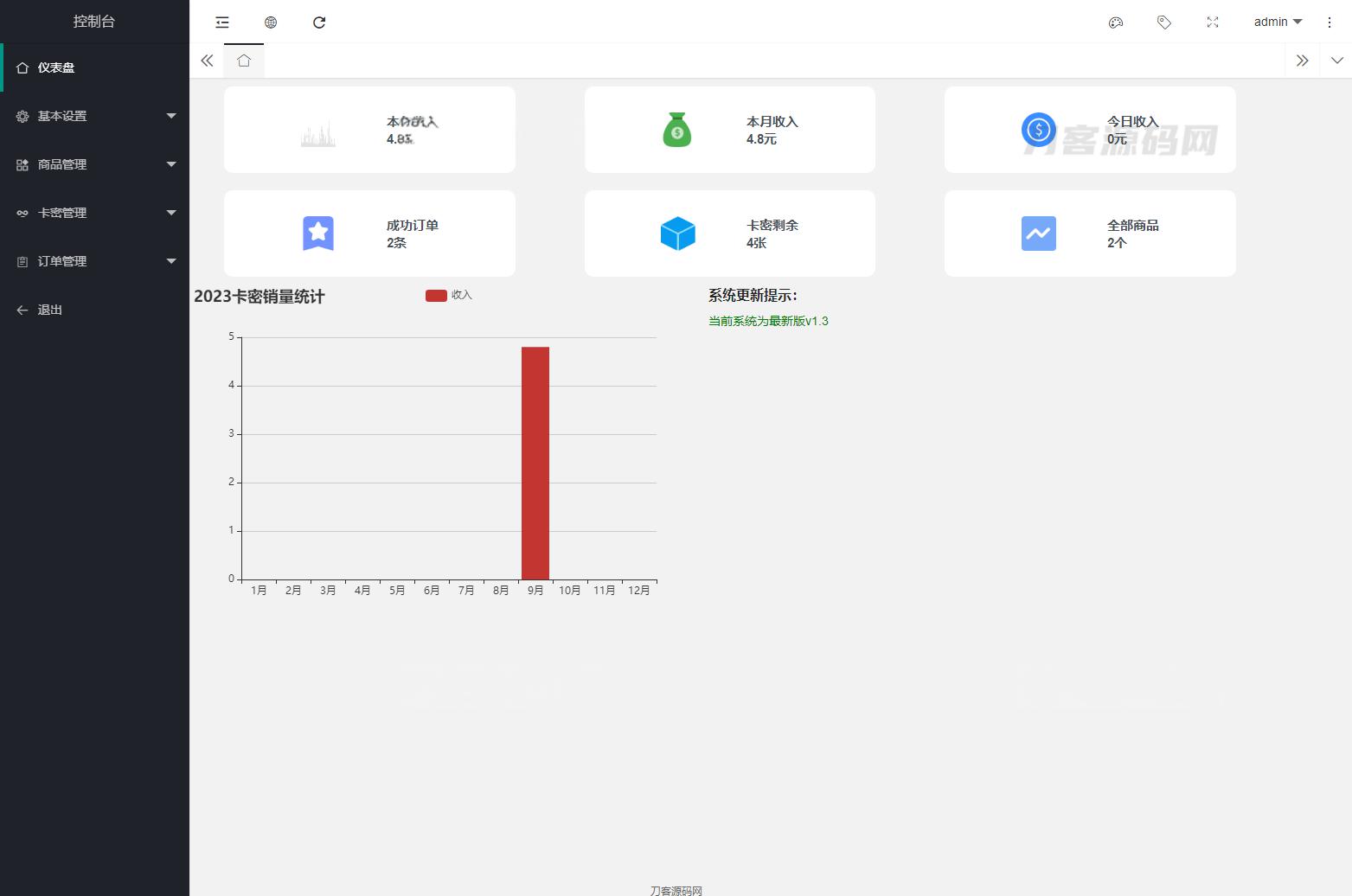Viewport: 1352px width, 896px height.
Task: Click the 成功订单 label
Action: [x=413, y=226]
